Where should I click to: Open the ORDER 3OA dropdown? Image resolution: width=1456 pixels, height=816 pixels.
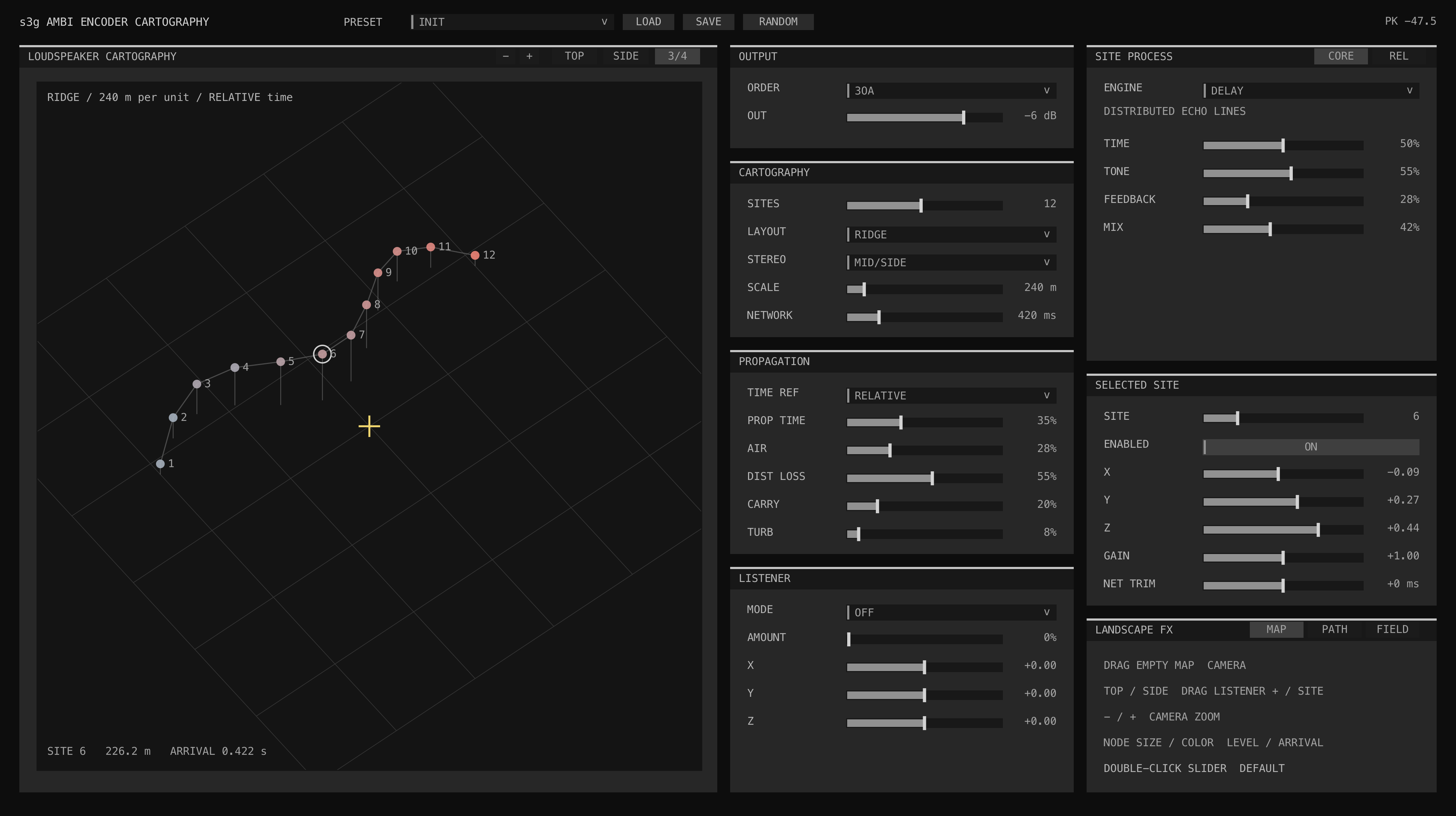pos(951,91)
